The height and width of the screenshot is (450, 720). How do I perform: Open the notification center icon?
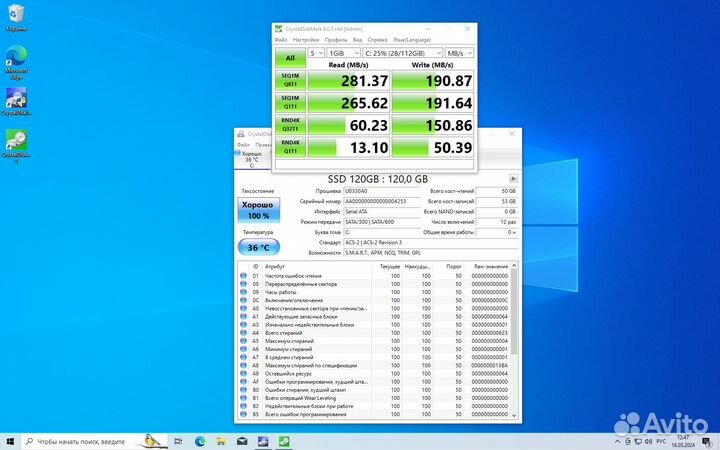click(707, 442)
